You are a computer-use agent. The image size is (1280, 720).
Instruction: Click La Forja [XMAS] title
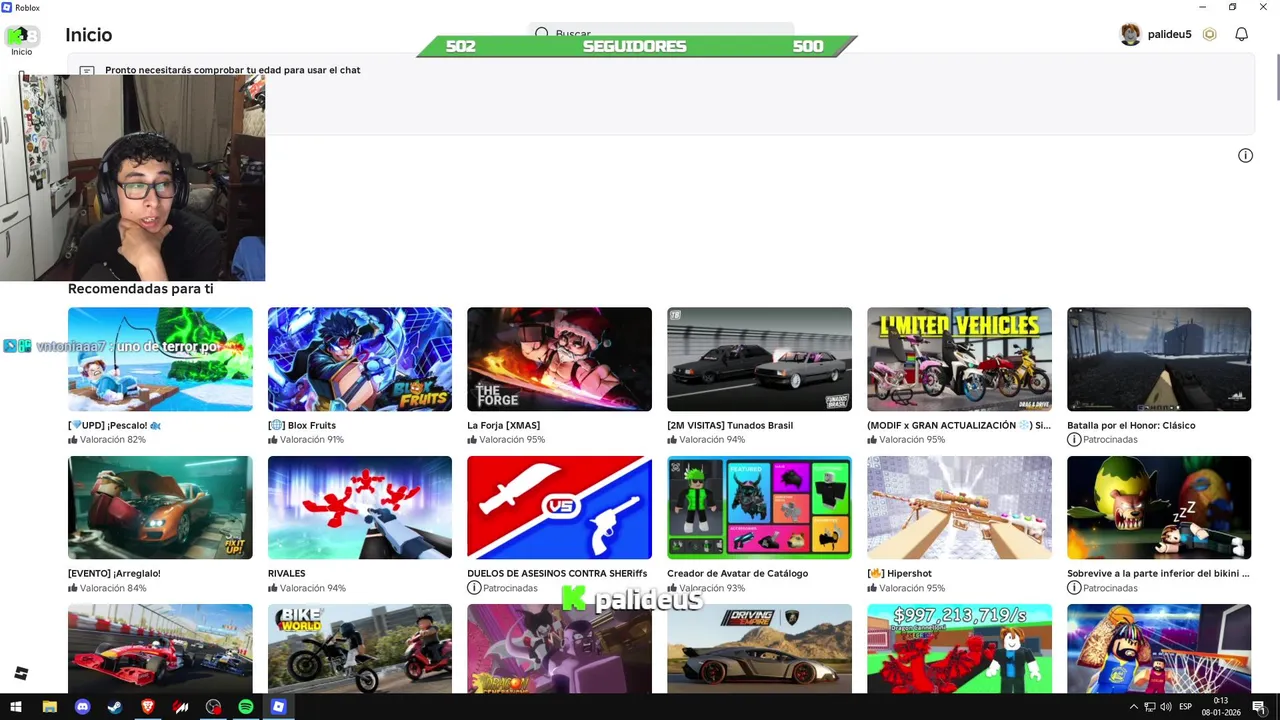(503, 425)
